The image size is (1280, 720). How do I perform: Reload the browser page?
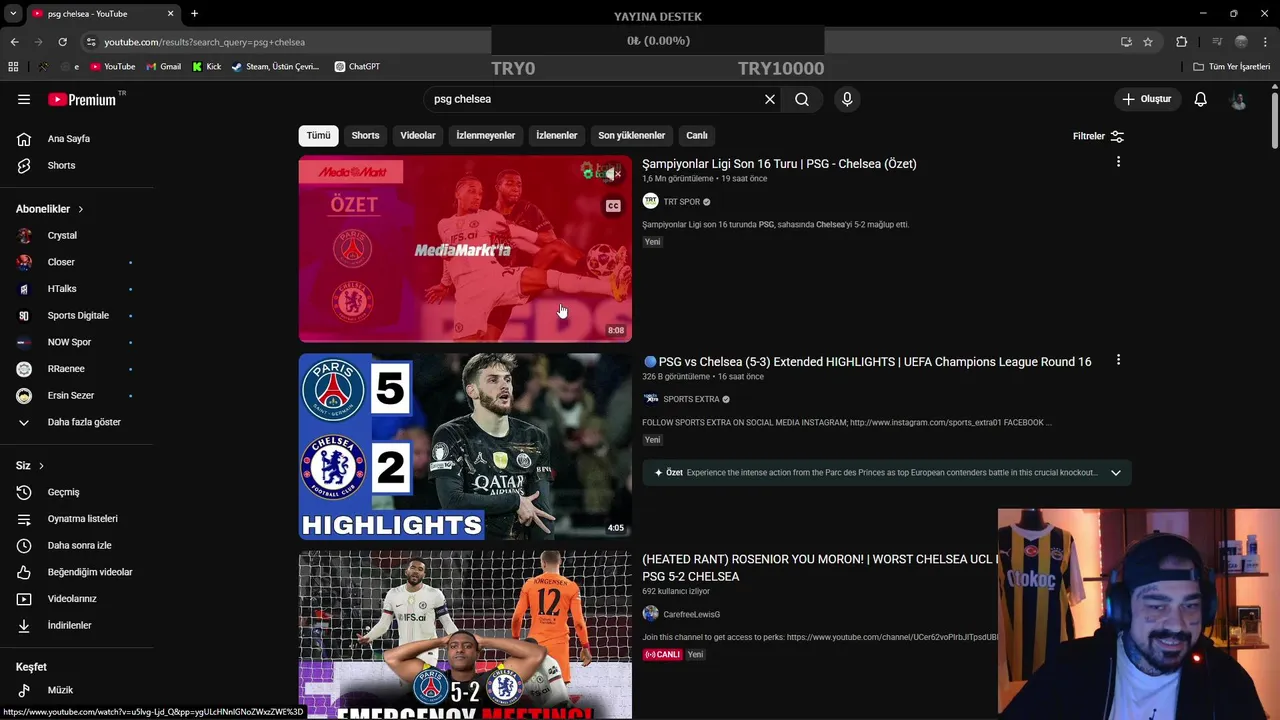coord(62,42)
